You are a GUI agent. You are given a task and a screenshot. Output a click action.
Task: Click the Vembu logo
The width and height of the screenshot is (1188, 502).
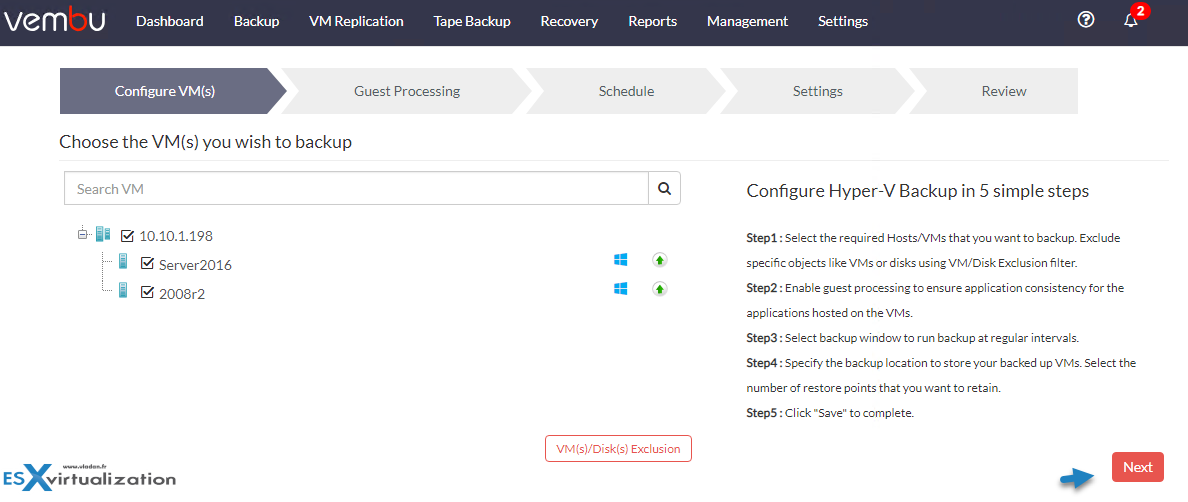click(x=55, y=20)
